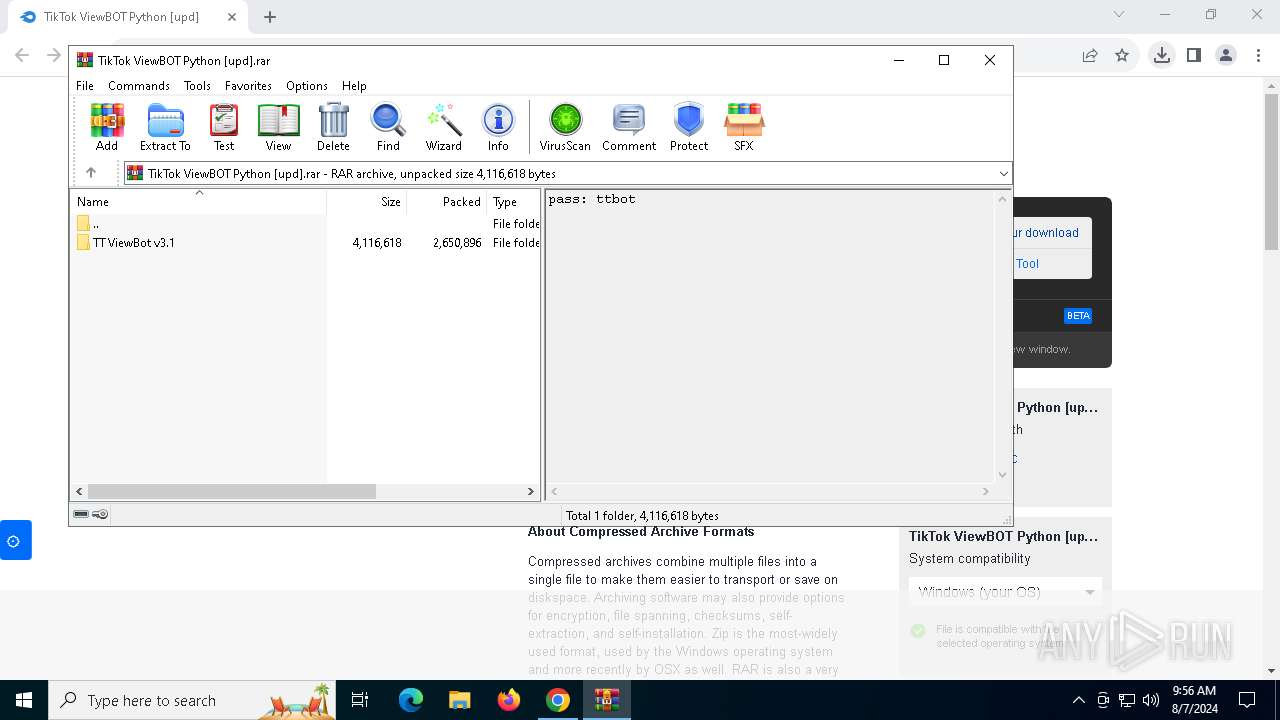Select the TT ViewBot v3.1 folder
Image resolution: width=1280 pixels, height=720 pixels.
(x=134, y=243)
